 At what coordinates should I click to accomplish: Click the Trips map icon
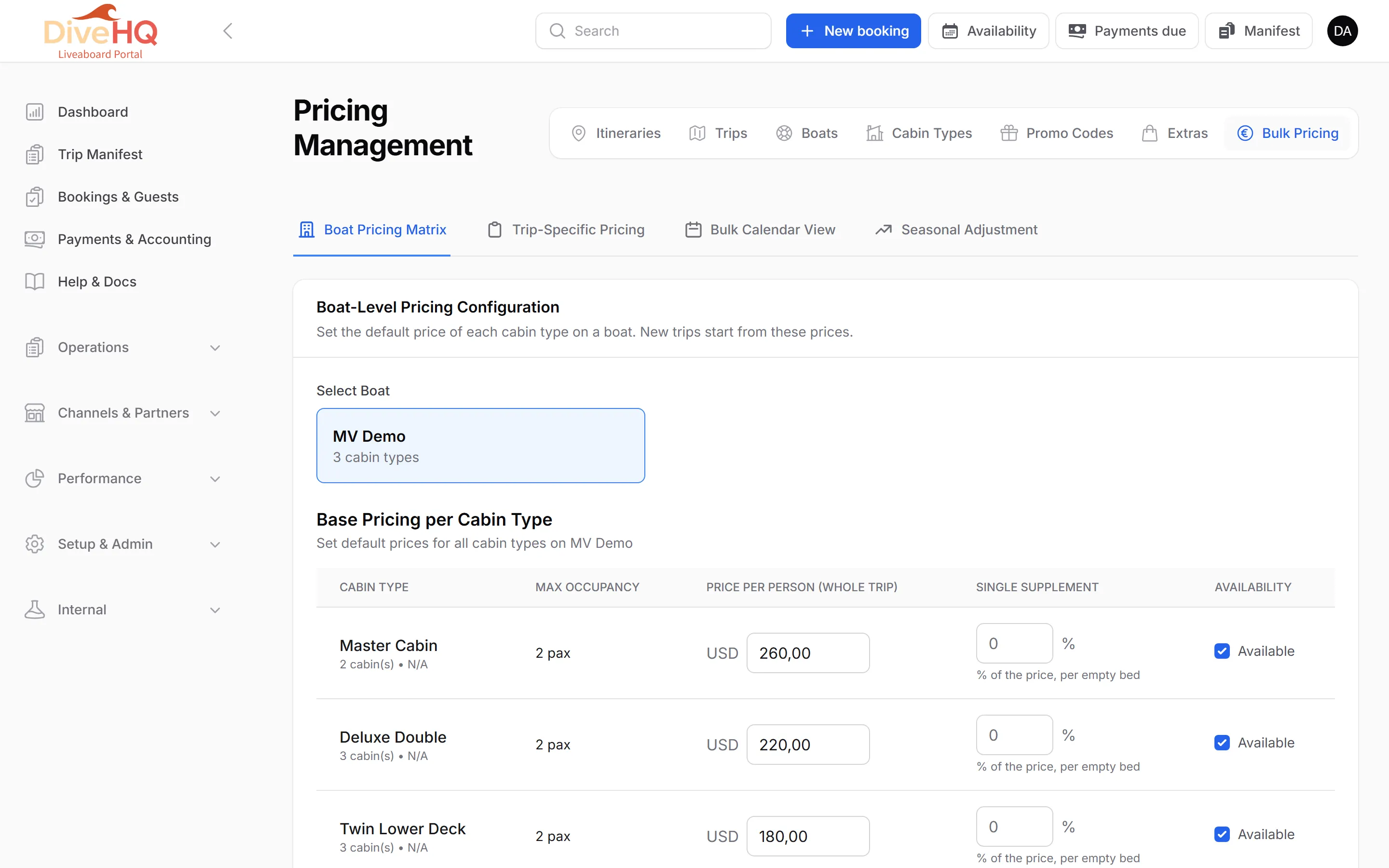click(x=697, y=133)
